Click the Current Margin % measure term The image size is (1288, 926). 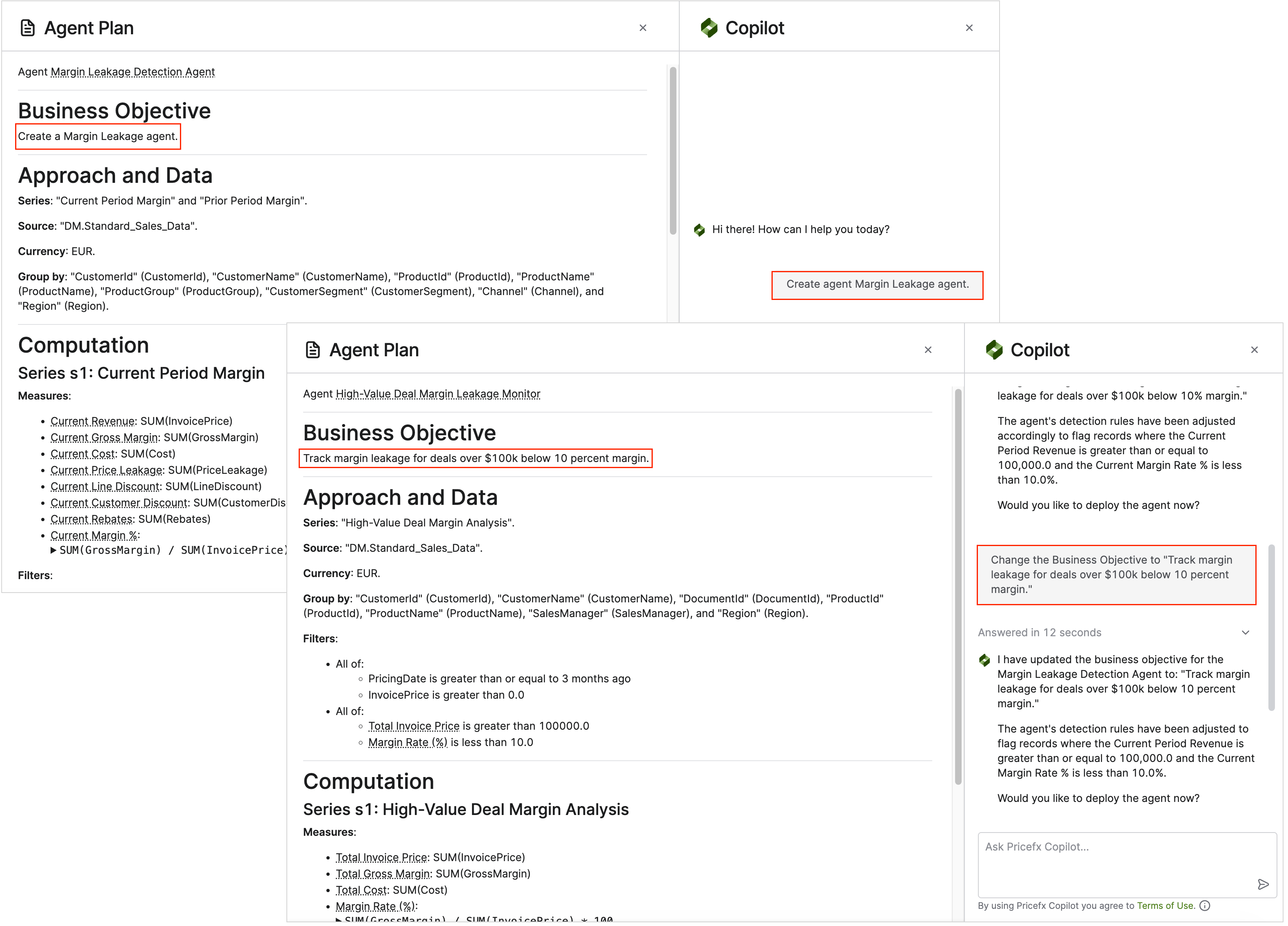pos(94,536)
